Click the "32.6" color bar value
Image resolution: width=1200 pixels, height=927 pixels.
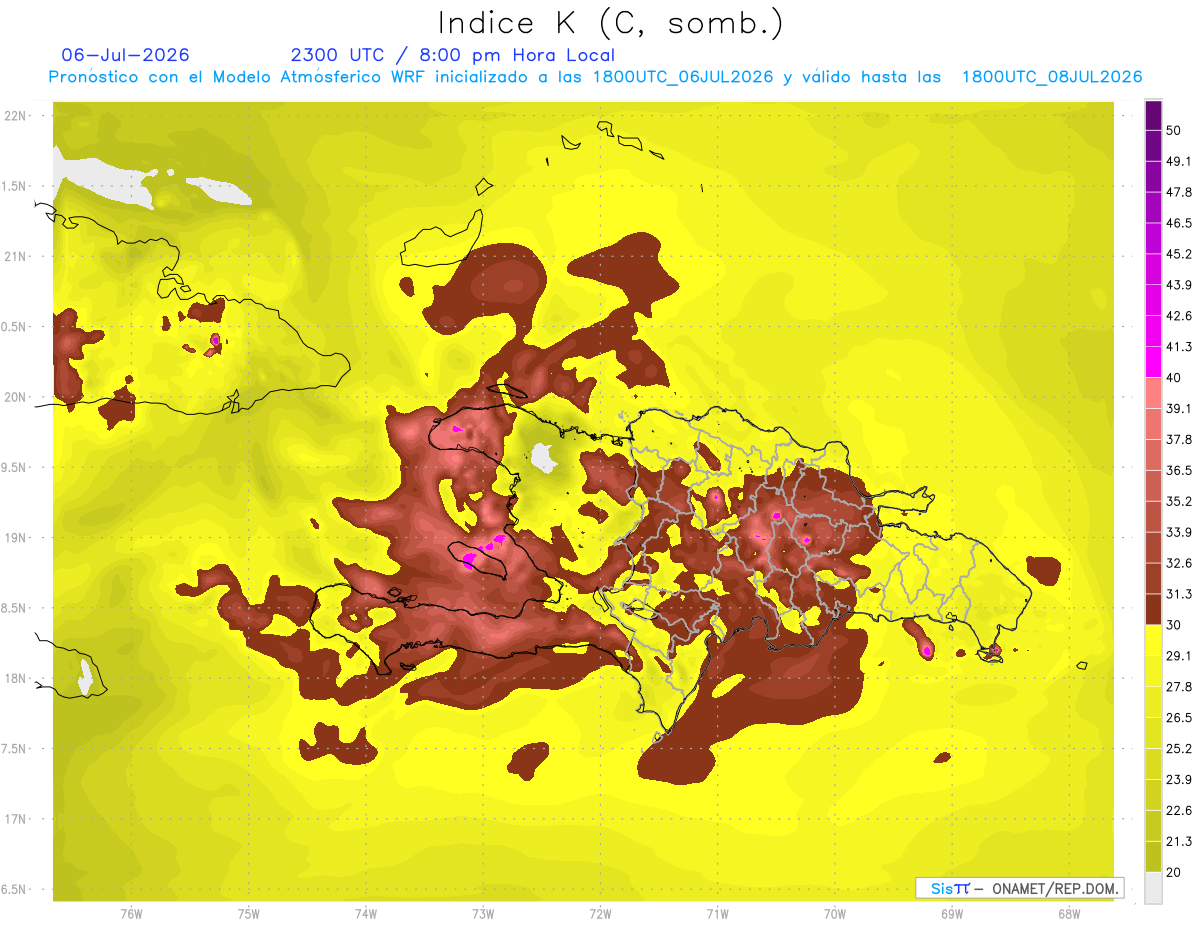pos(1178,563)
